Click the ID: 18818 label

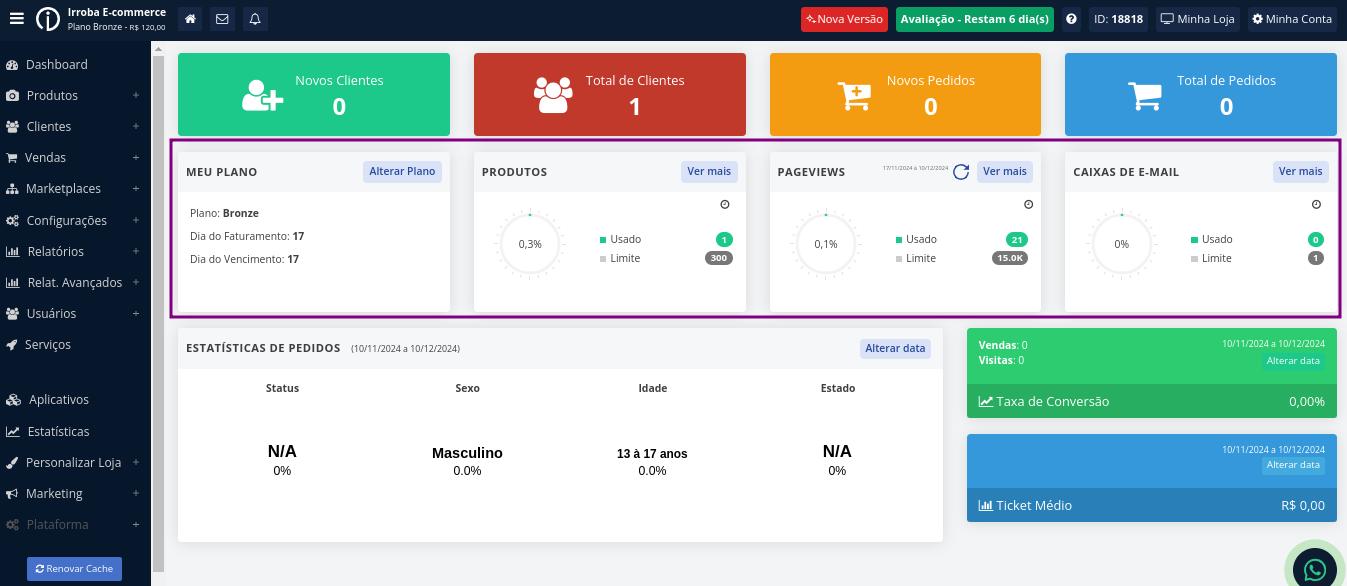[1118, 19]
